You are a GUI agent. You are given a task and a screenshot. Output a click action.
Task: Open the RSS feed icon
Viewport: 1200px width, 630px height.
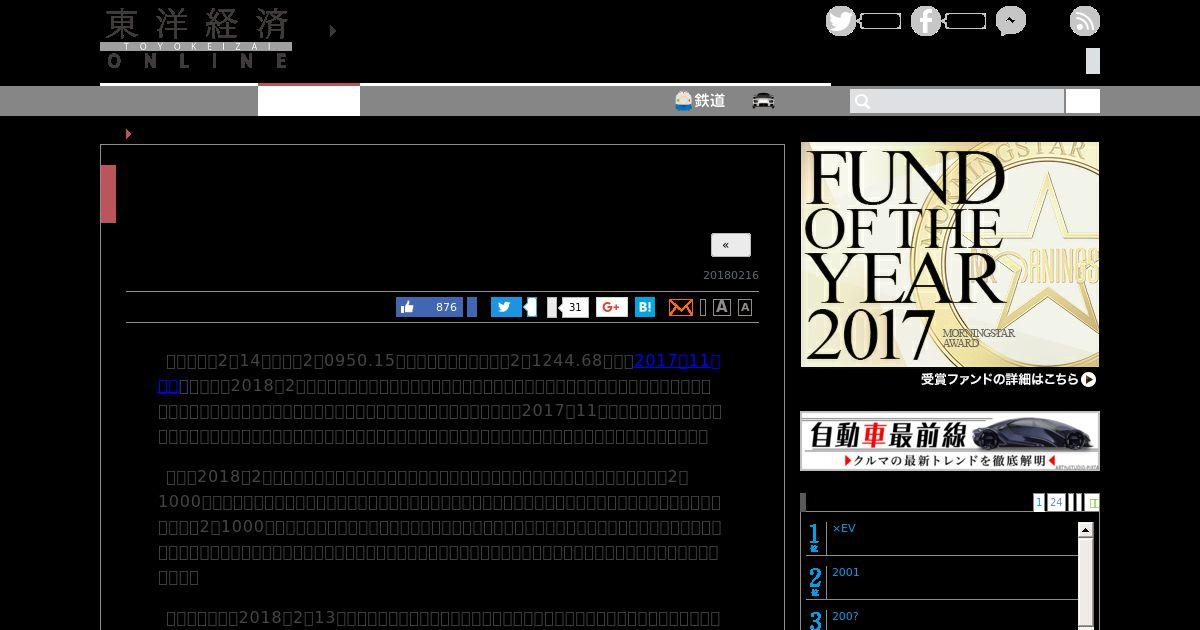click(1085, 21)
